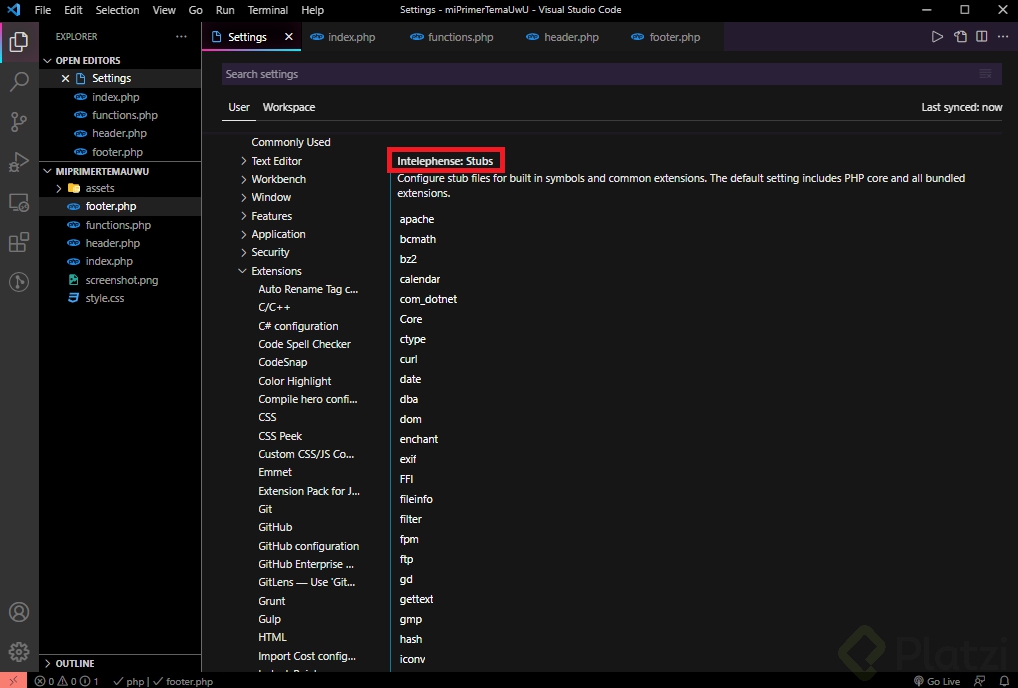Image resolution: width=1018 pixels, height=688 pixels.
Task: Click the Run play icon in editor toolbar
Action: pos(937,37)
